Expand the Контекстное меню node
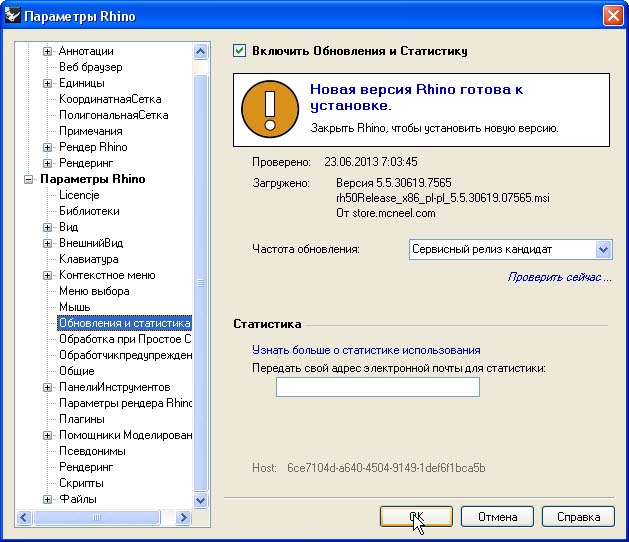Screen dimensions: 629x542 (47, 276)
